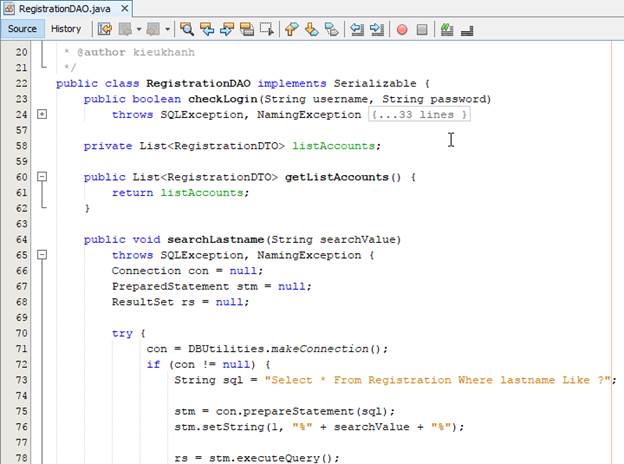Toggle Rectangular Selection mode icon
This screenshot has height=464, width=624.
(267, 29)
